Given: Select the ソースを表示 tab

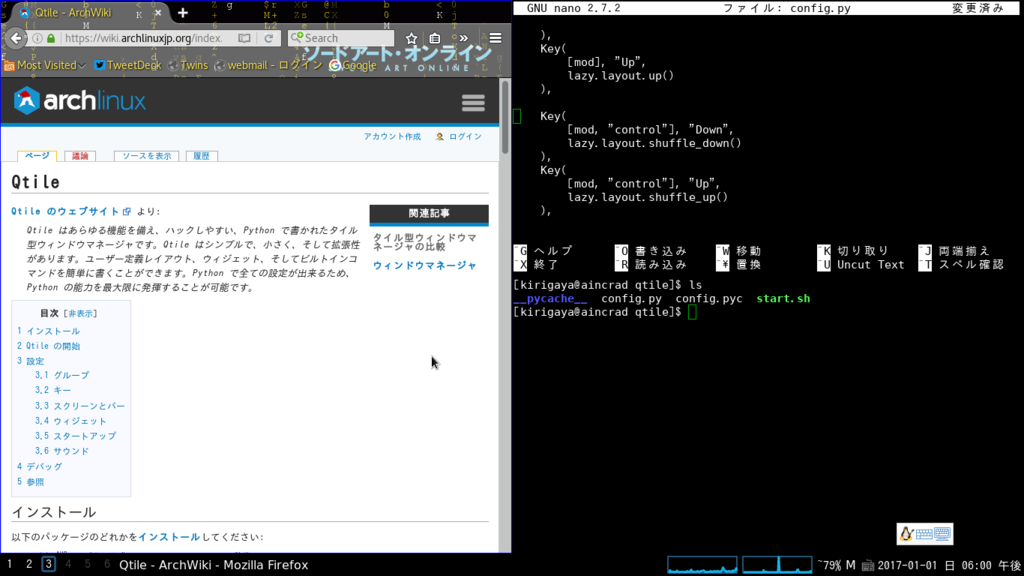Looking at the screenshot, I should [146, 156].
